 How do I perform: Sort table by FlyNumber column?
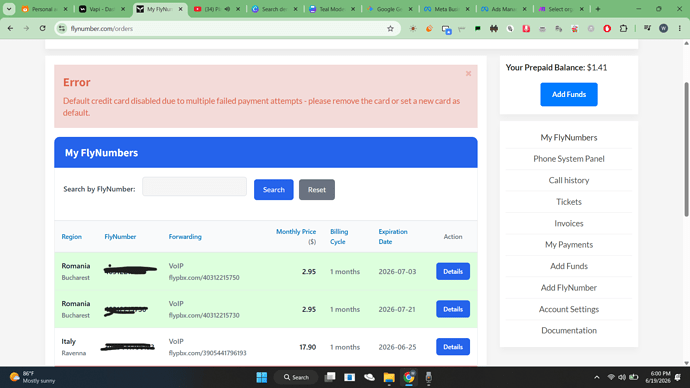120,237
